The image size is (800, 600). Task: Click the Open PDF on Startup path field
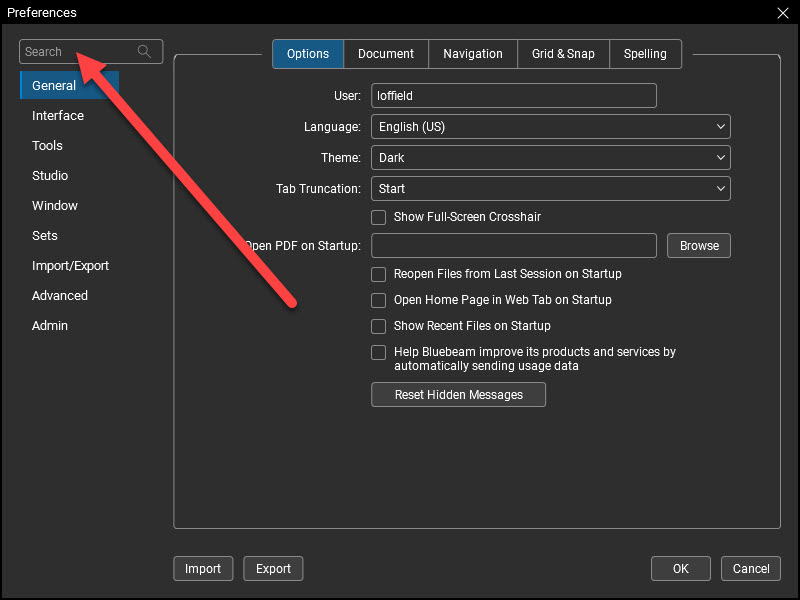point(514,246)
